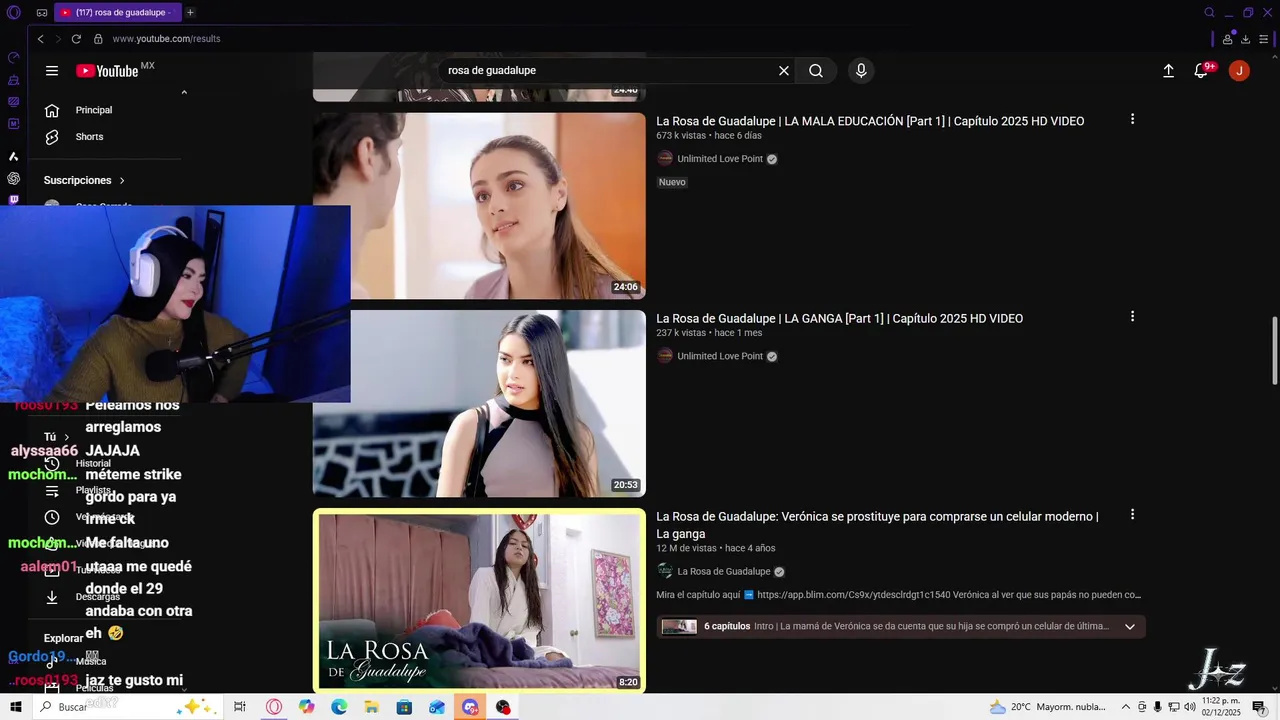Open more options for LA GANGA Part 1 video

point(1132,316)
